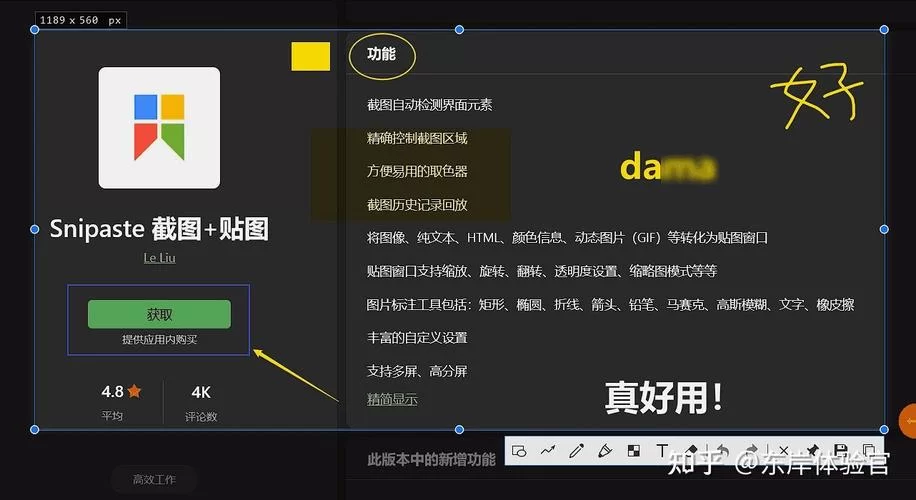The height and width of the screenshot is (500, 916).
Task: Select the rectangle and ellipse shape tool
Action: pyautogui.click(x=519, y=451)
